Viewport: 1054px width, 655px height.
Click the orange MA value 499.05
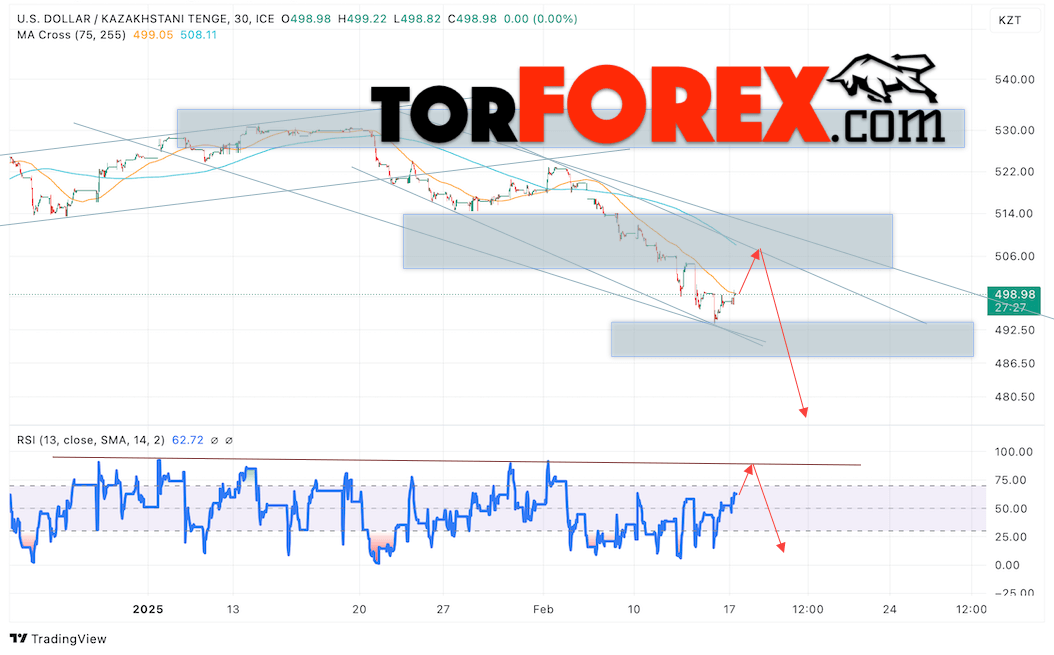coord(153,35)
